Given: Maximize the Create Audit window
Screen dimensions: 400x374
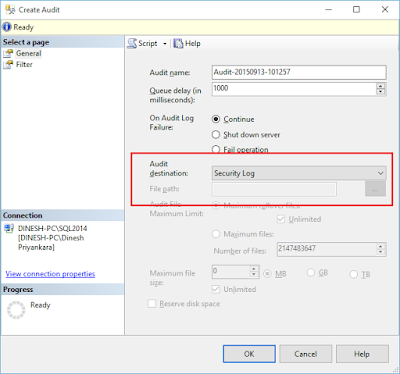Looking at the screenshot, I should [x=356, y=9].
